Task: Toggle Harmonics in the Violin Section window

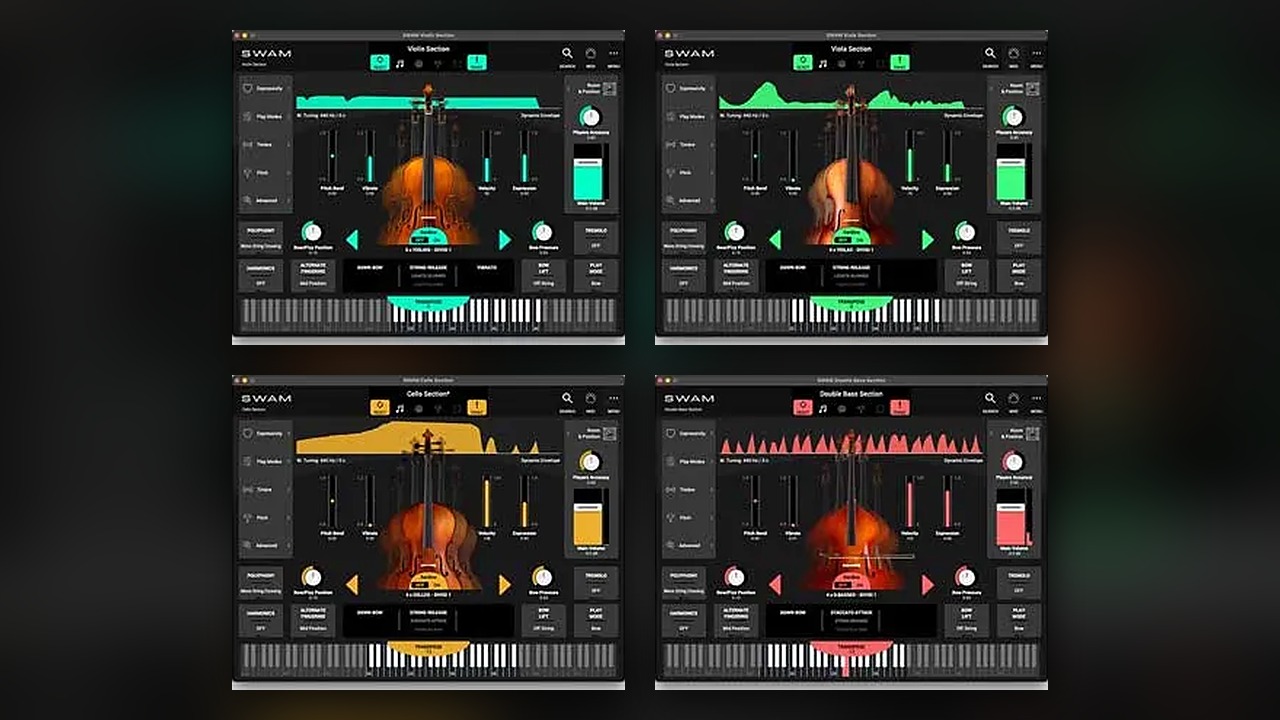Action: 261,276
